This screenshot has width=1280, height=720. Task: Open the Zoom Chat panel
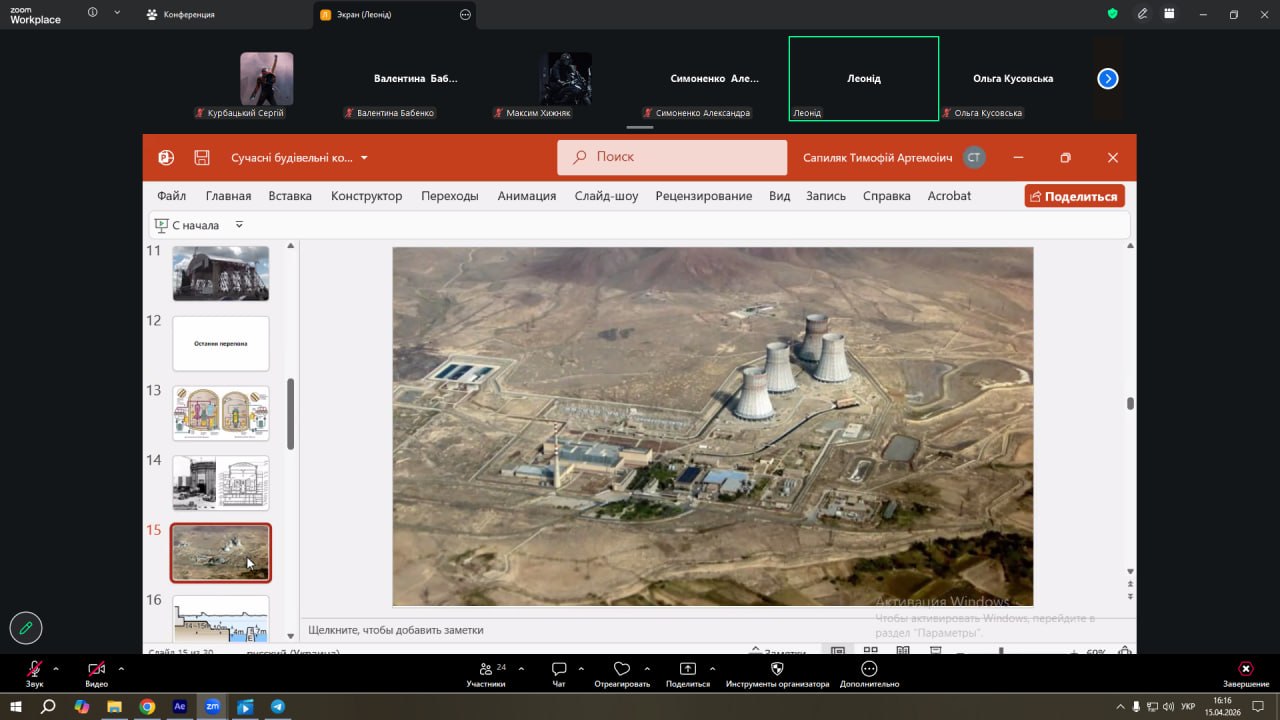click(559, 669)
